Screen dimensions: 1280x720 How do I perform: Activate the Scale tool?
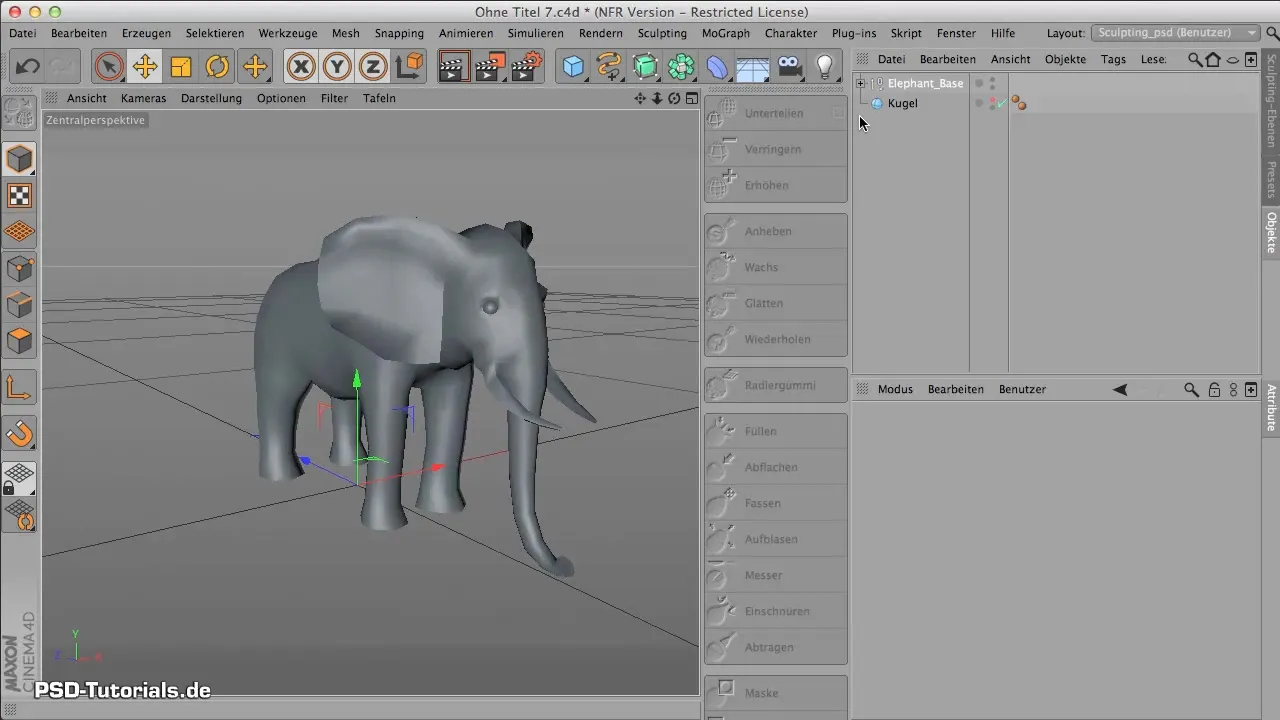point(181,67)
